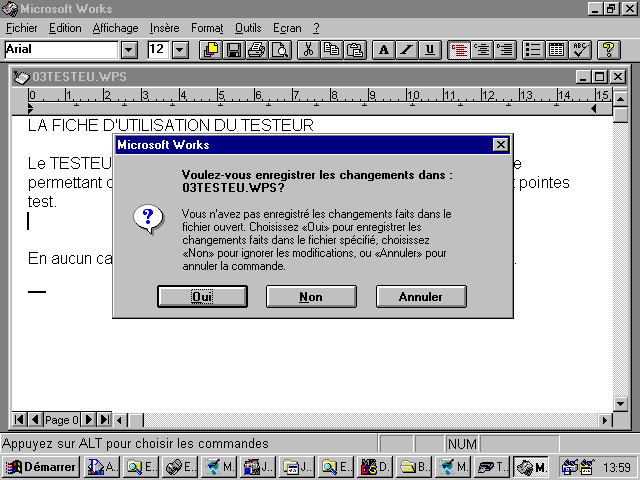Screen dimensions: 640x480
Task: Click inside the font size field
Action: point(158,50)
